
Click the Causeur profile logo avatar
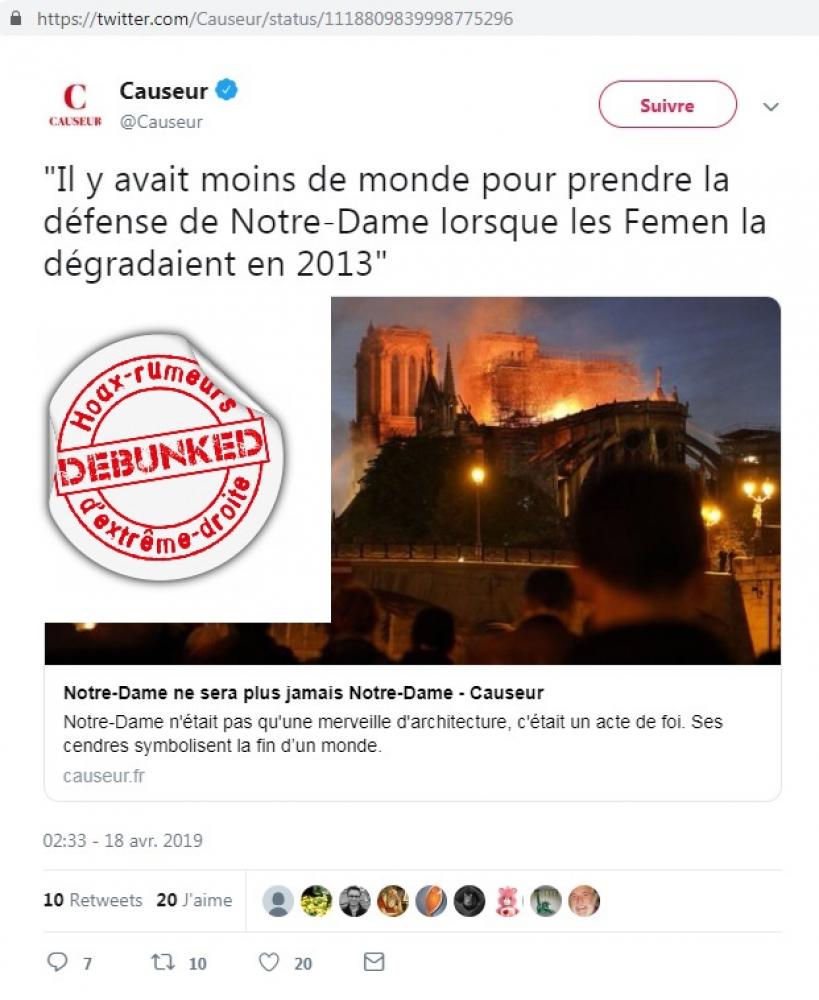click(75, 105)
